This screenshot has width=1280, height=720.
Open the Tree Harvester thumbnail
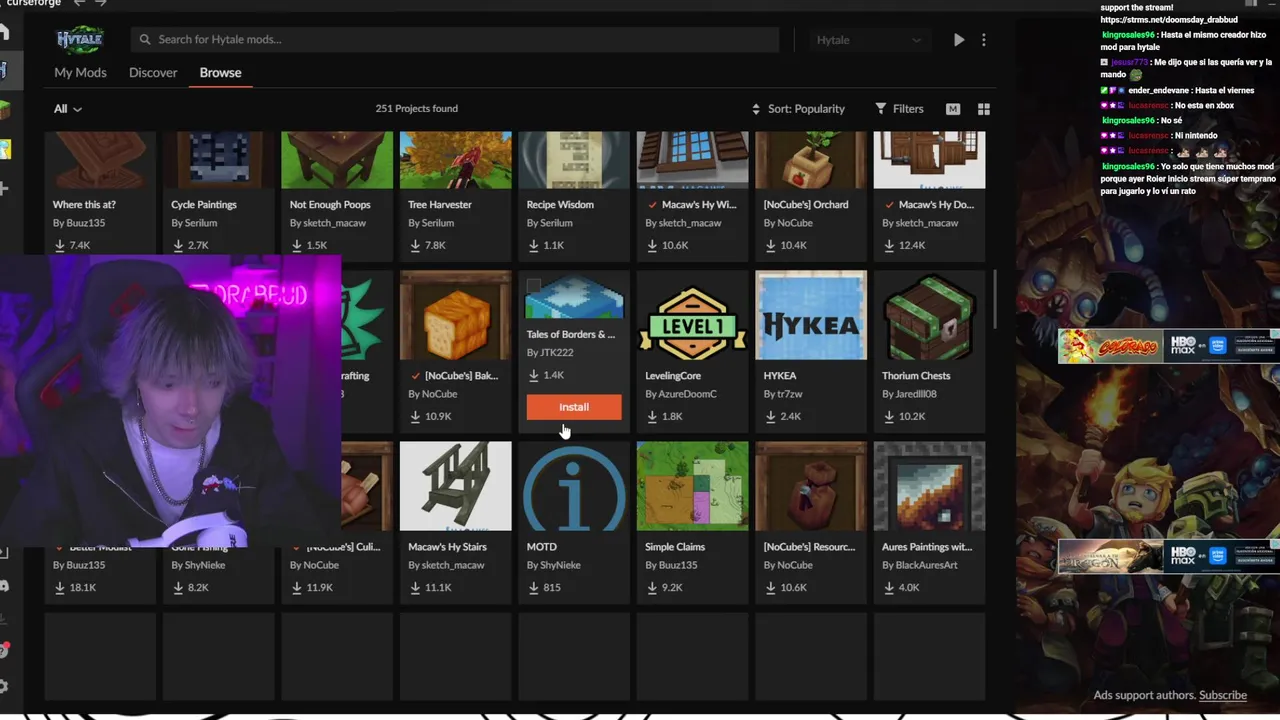[455, 160]
